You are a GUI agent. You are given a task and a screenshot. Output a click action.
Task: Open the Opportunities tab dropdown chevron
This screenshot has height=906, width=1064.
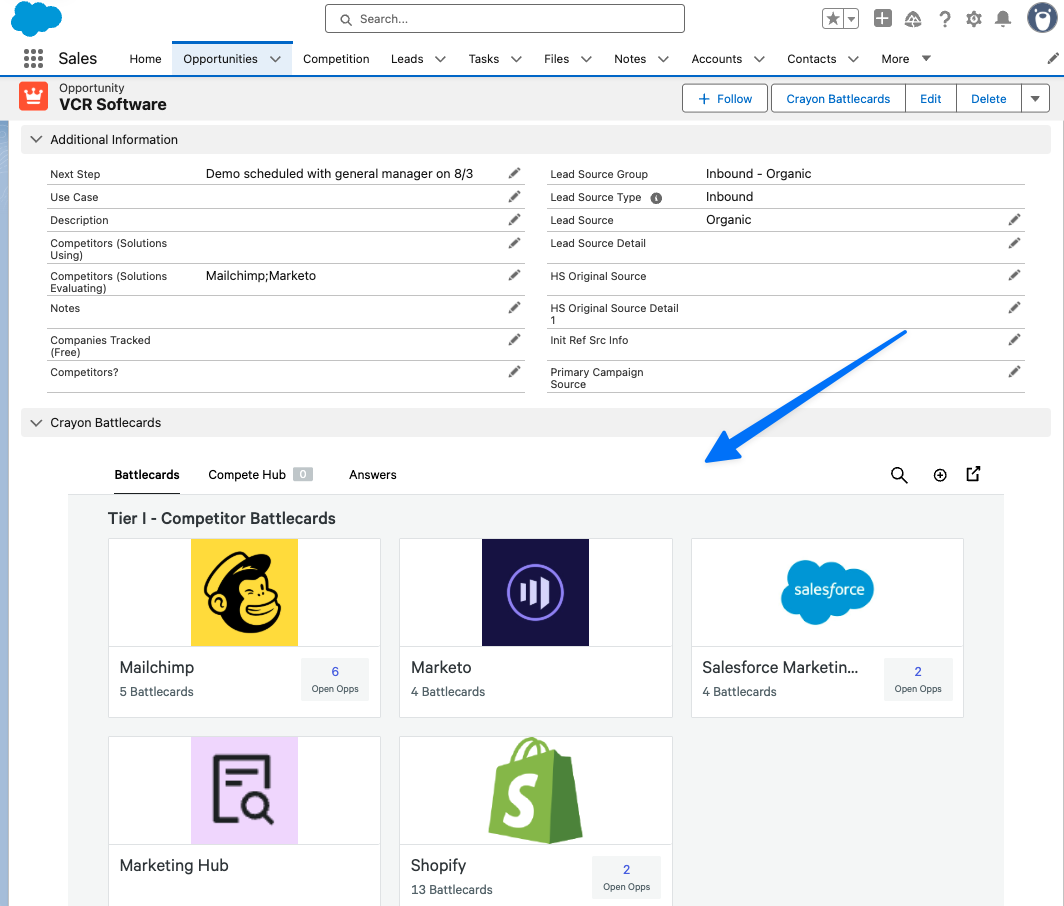coord(275,59)
